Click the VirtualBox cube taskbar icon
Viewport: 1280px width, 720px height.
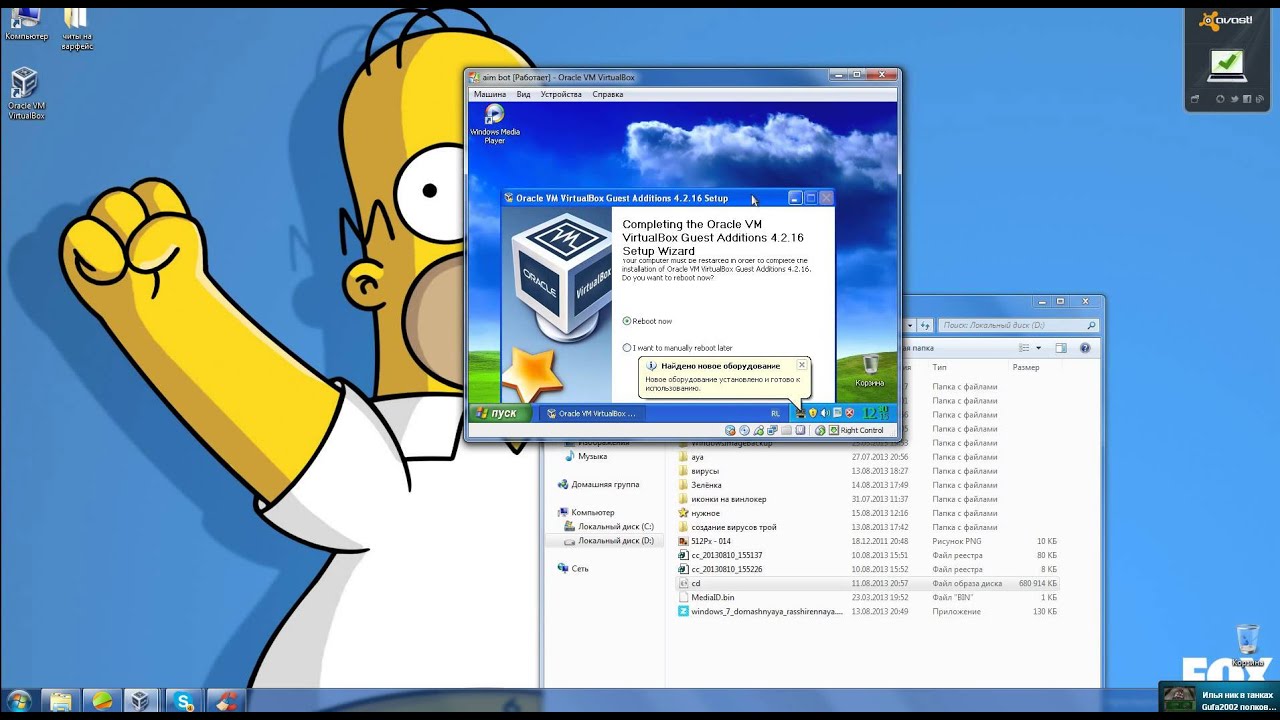[141, 701]
